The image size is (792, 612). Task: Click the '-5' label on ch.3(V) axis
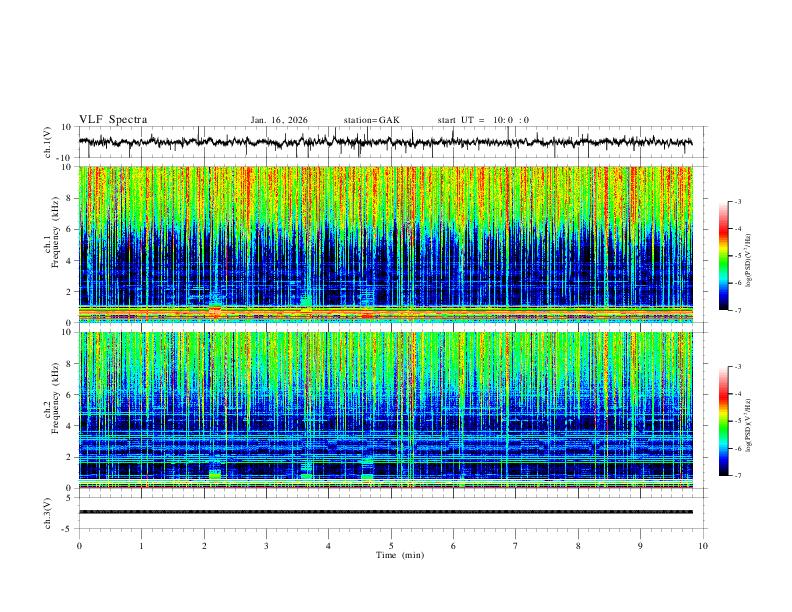coord(68,529)
